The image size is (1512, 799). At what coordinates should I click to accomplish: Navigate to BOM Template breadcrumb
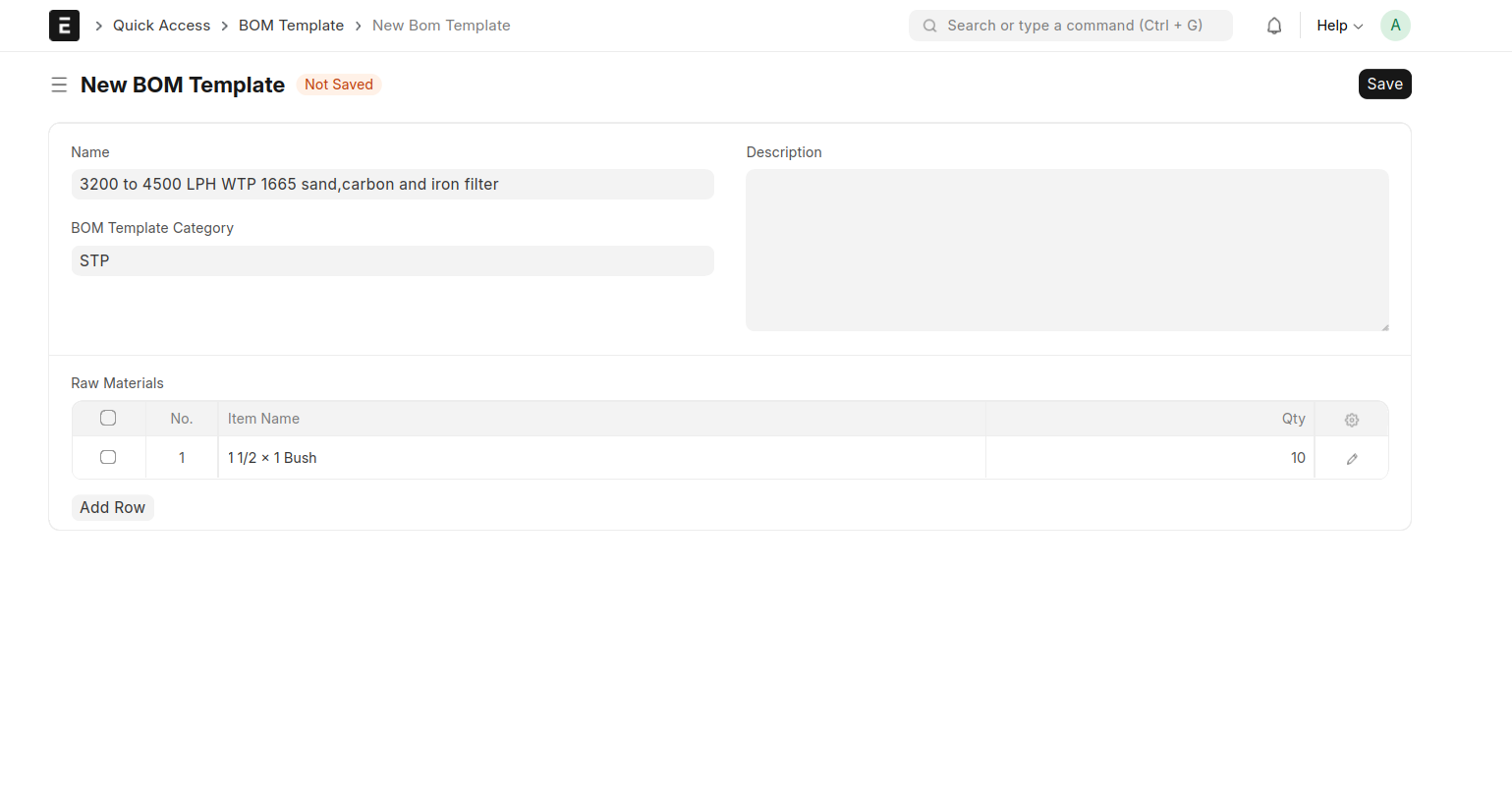(291, 26)
